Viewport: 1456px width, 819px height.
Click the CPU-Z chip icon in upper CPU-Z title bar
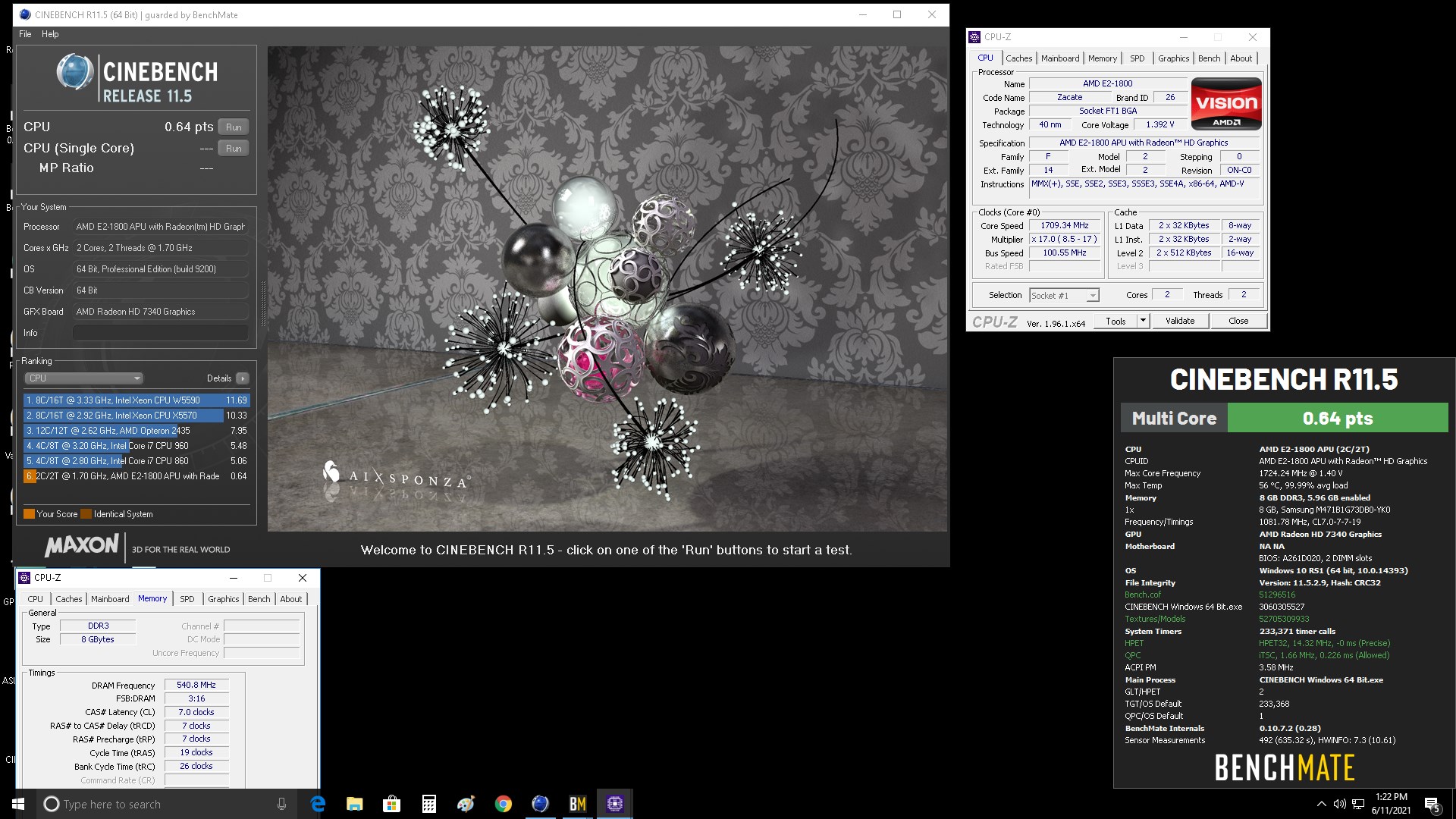coord(975,37)
